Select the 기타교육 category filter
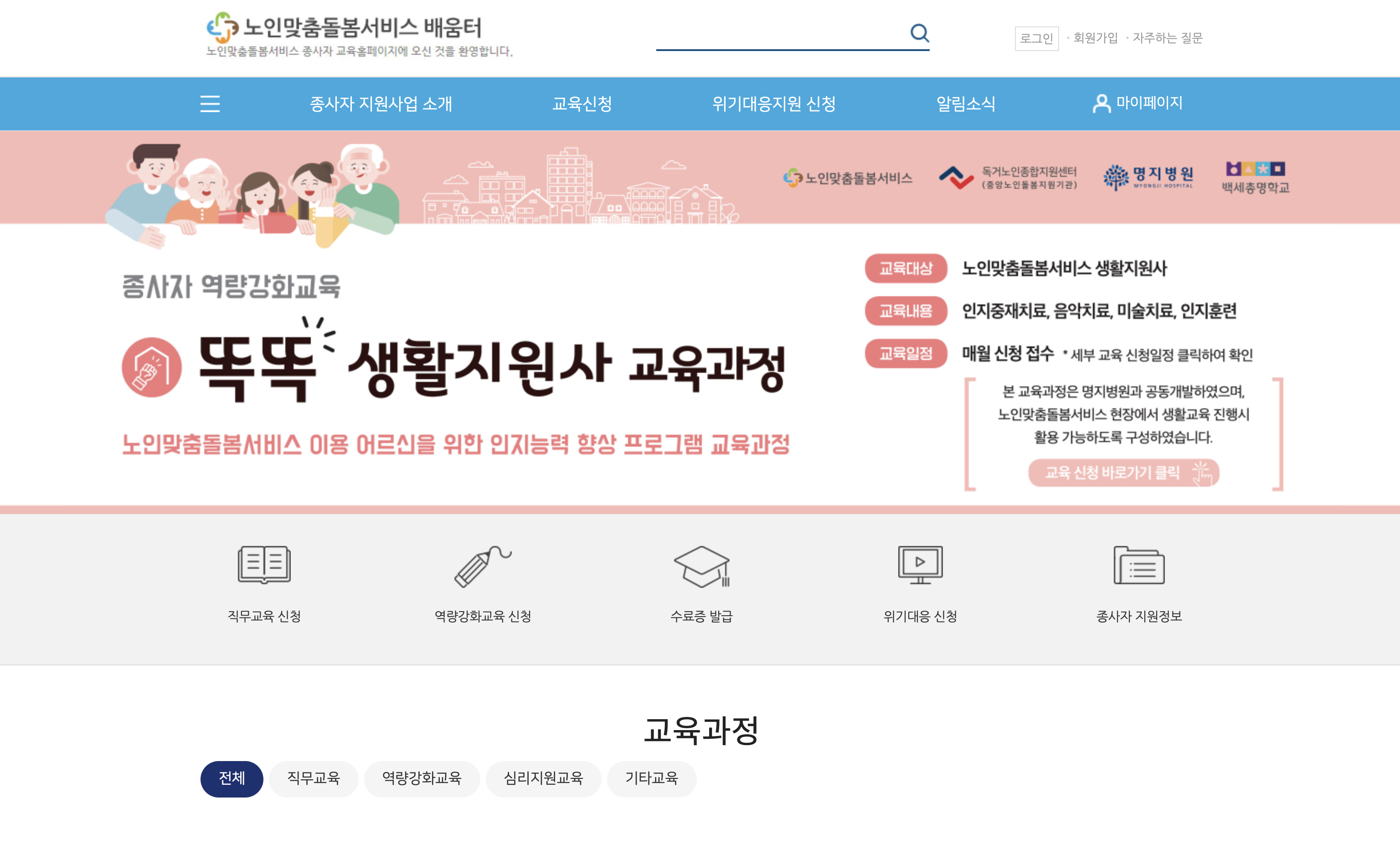1400x844 pixels. [x=651, y=779]
